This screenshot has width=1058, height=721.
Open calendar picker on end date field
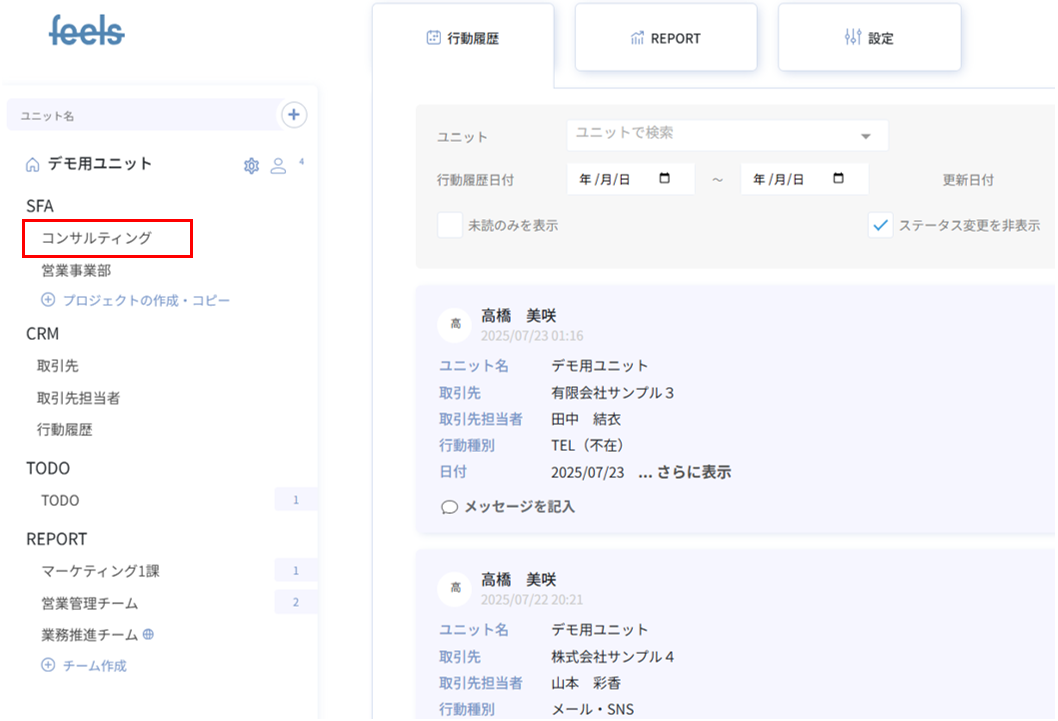(838, 179)
